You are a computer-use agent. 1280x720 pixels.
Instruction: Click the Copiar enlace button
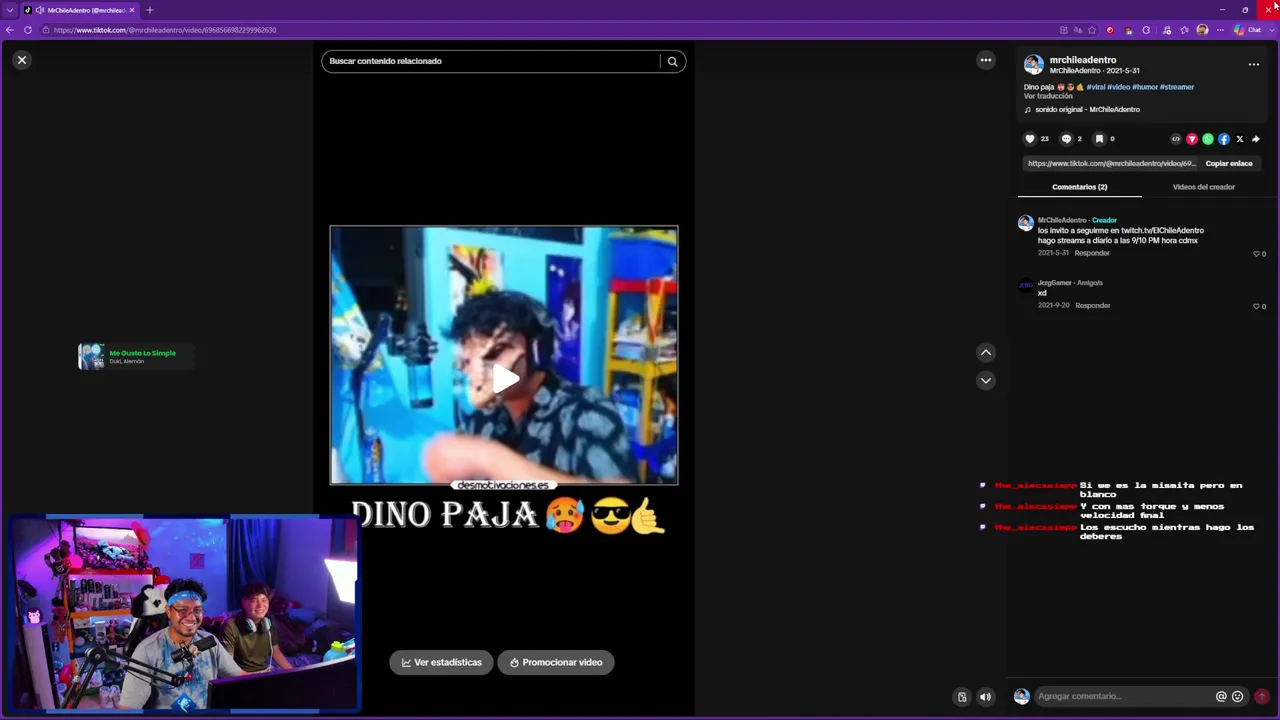pos(1229,163)
